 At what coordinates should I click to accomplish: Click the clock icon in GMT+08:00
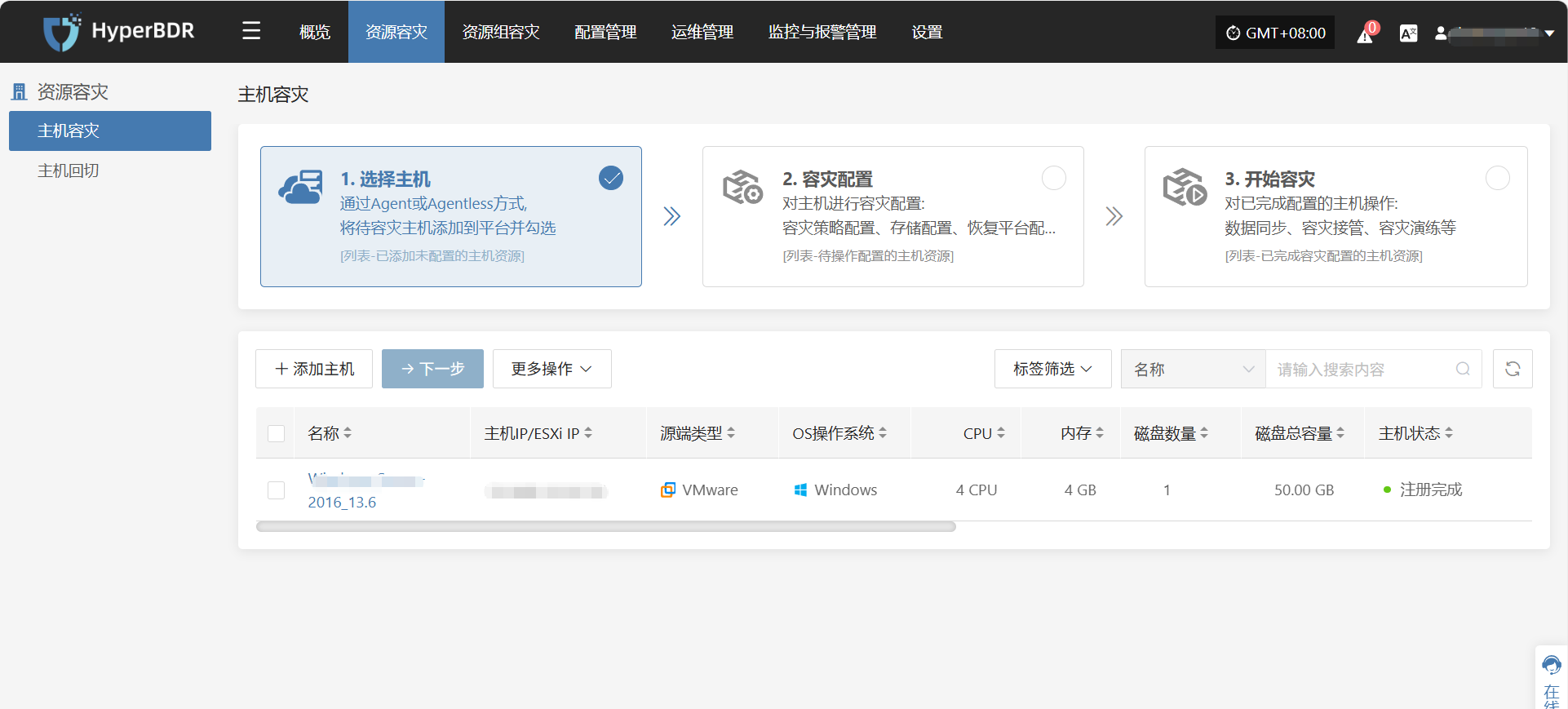1233,33
